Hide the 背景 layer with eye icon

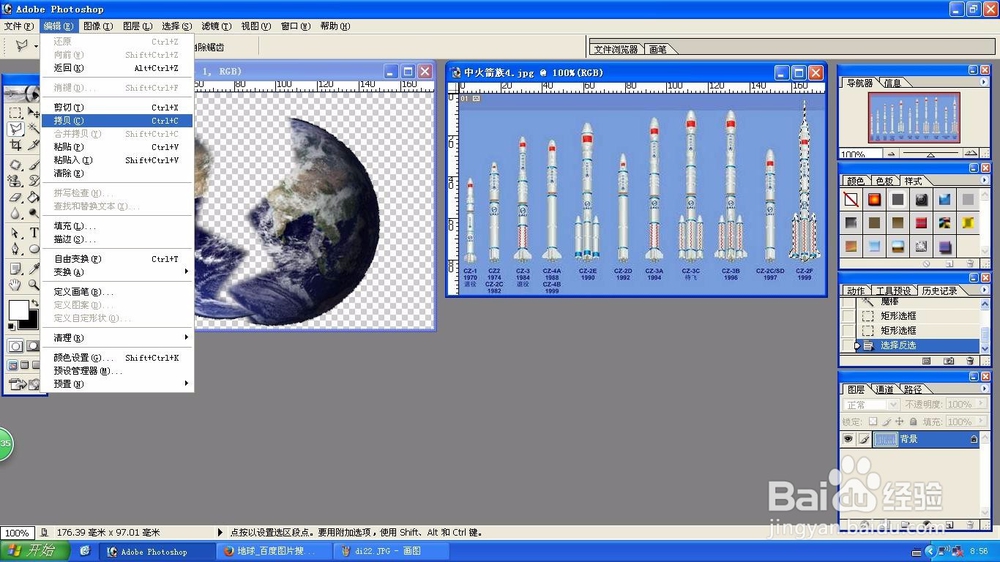click(848, 439)
